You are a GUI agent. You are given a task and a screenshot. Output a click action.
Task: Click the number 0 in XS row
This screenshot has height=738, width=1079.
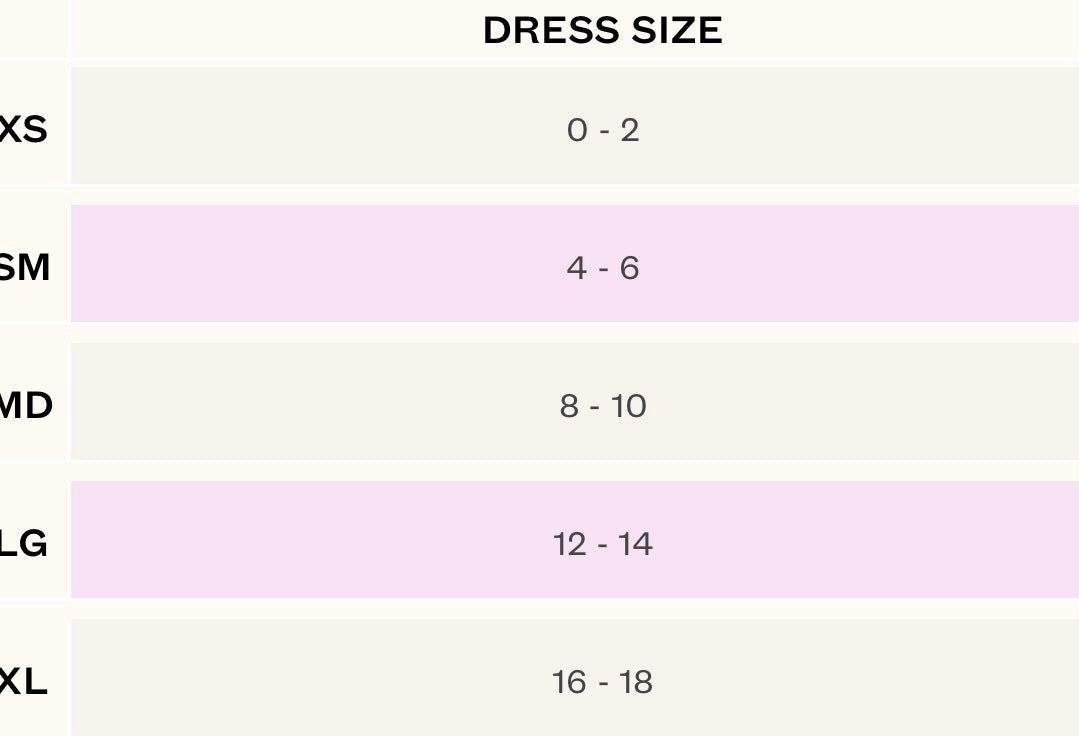tap(577, 130)
